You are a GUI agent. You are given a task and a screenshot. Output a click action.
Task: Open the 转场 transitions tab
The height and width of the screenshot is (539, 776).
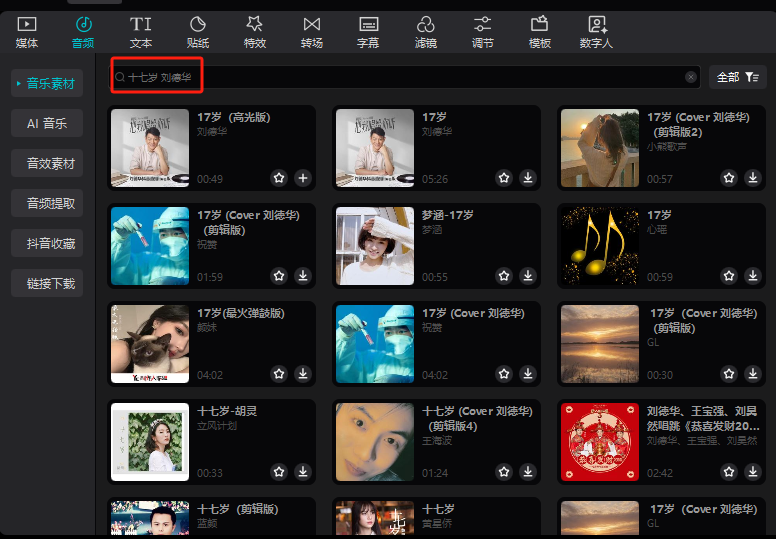tap(312, 32)
